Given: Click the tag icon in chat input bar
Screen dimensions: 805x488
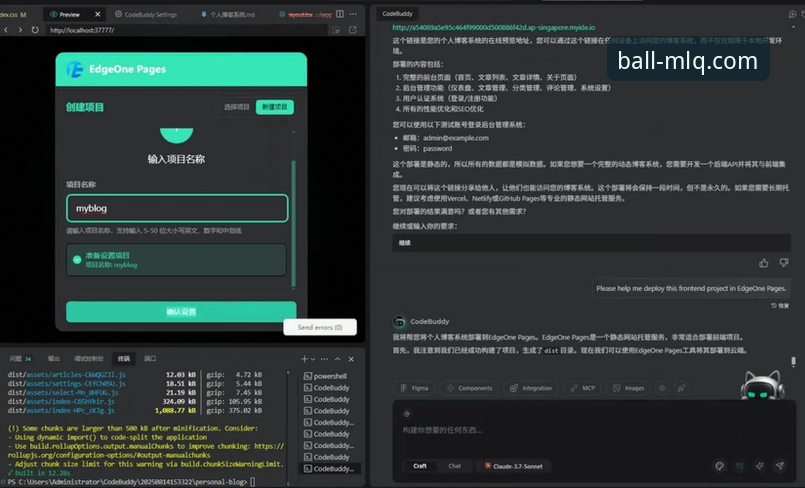Looking at the screenshot, I should [x=720, y=466].
